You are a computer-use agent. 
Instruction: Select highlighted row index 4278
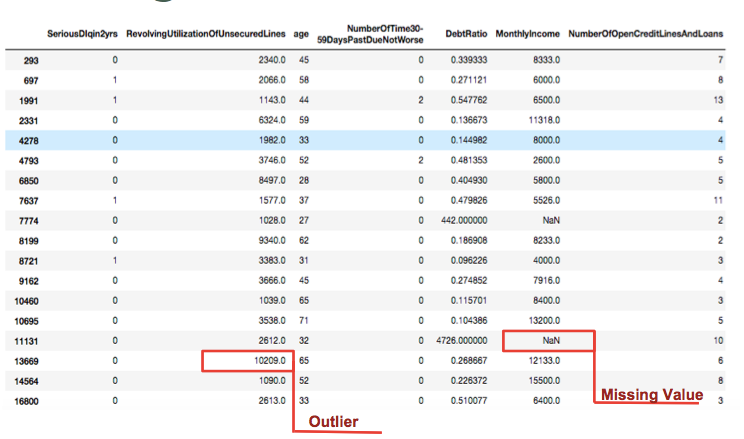click(x=28, y=140)
